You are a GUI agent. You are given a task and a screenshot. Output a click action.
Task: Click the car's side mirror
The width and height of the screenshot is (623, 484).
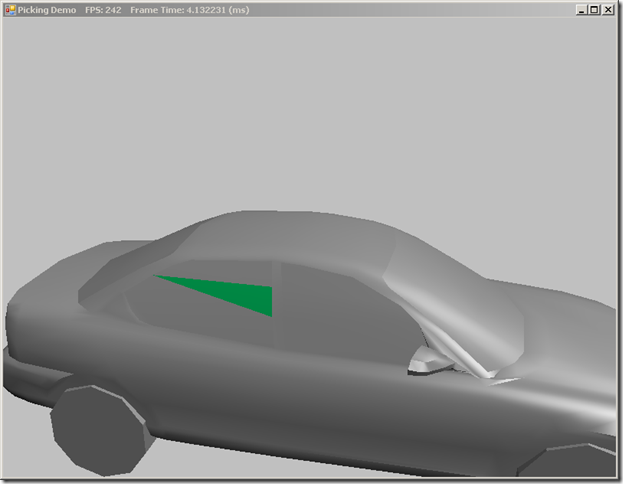coord(429,361)
